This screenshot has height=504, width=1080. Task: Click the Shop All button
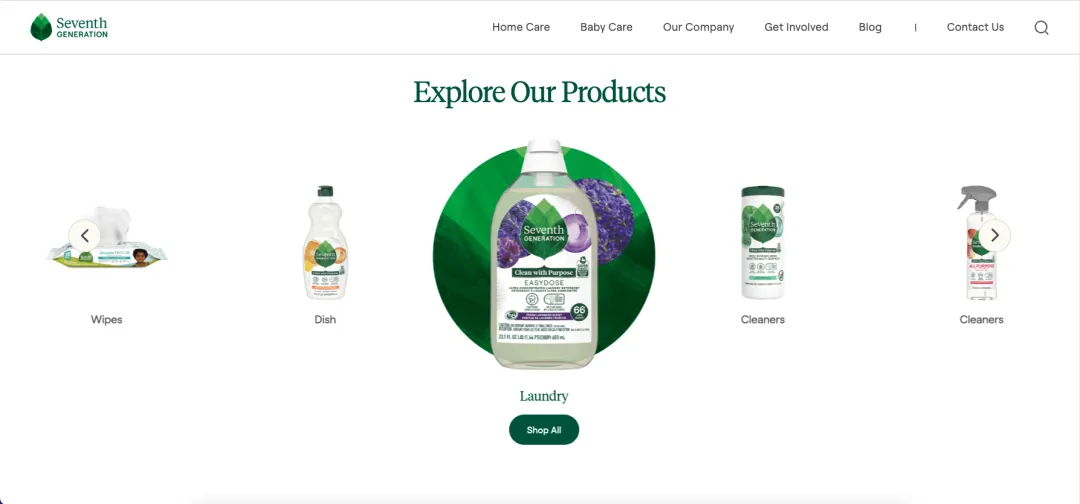tap(544, 430)
